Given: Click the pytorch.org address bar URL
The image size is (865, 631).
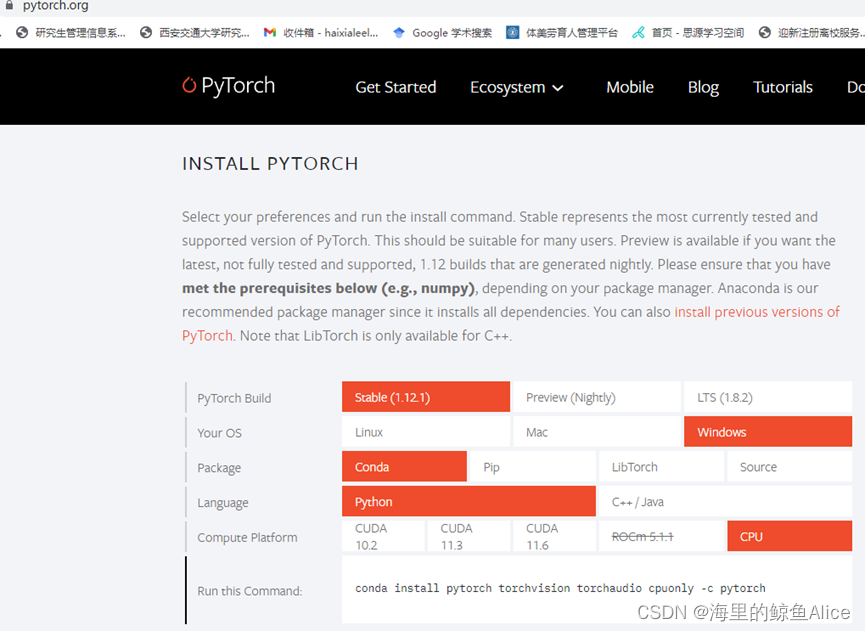Looking at the screenshot, I should 56,6.
